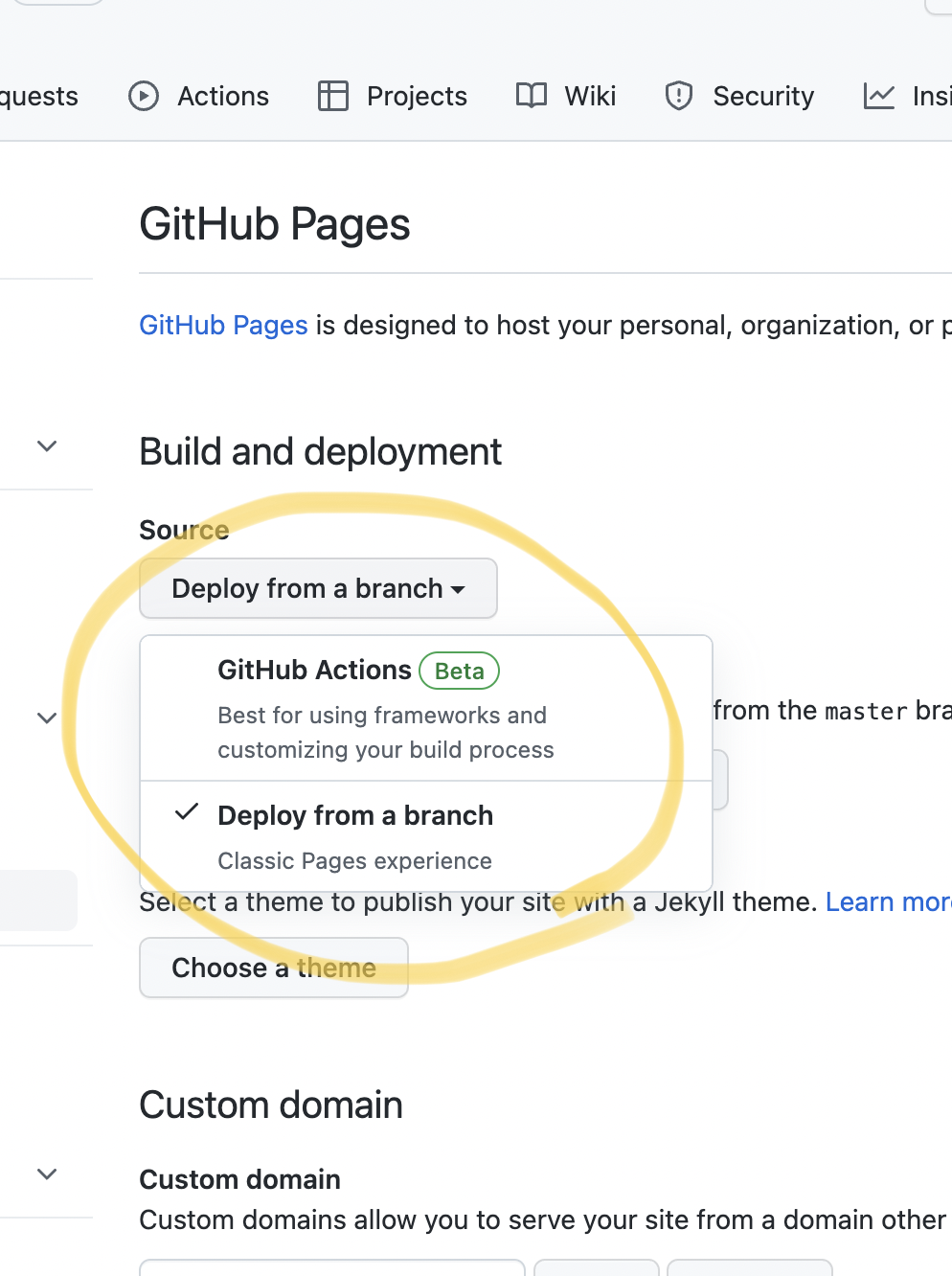
Task: Click the Actions play-circle icon
Action: click(x=144, y=96)
